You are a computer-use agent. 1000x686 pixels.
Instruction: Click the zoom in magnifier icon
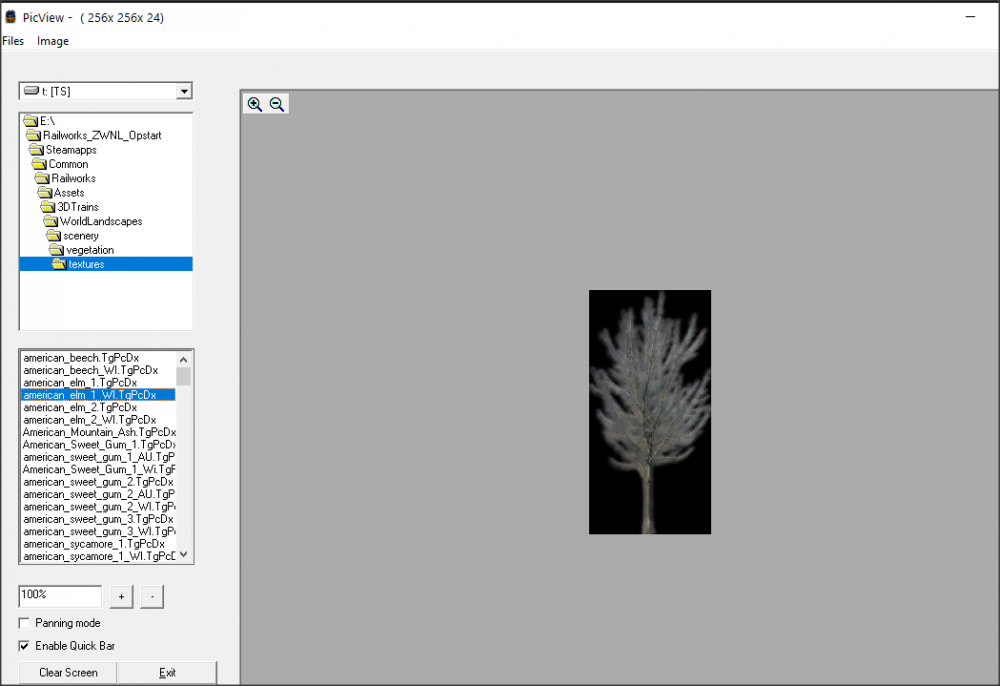pyautogui.click(x=255, y=104)
